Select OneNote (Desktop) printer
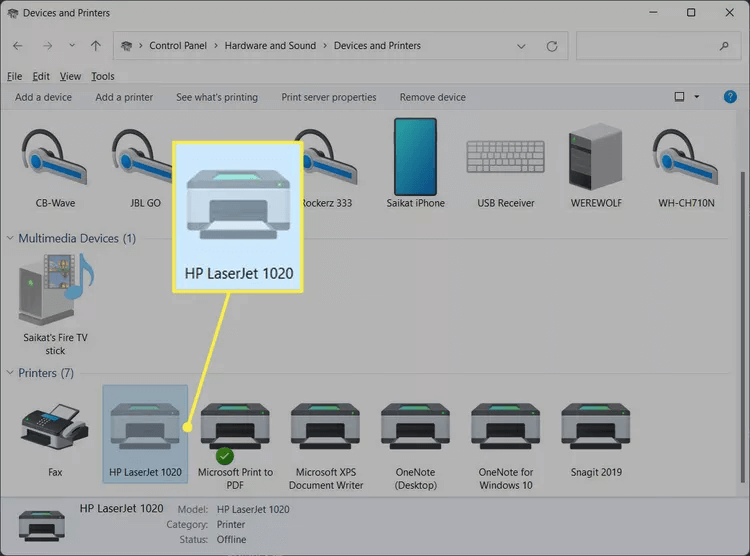 [x=415, y=445]
